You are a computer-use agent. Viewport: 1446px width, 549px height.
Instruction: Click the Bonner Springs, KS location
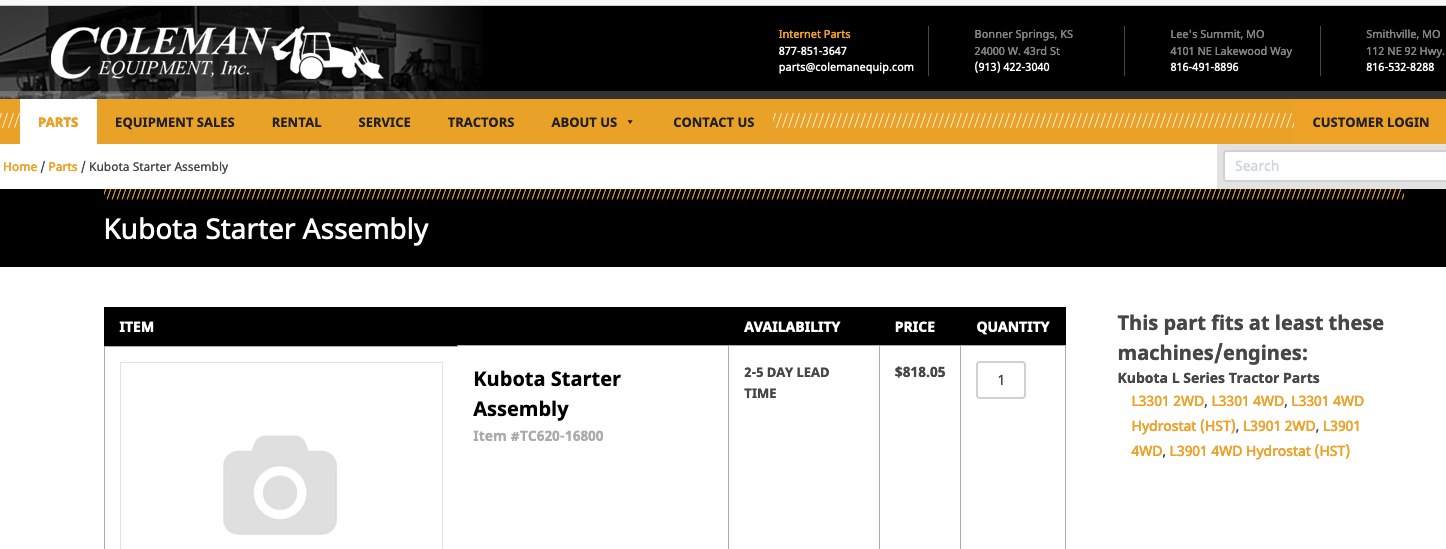click(1024, 34)
